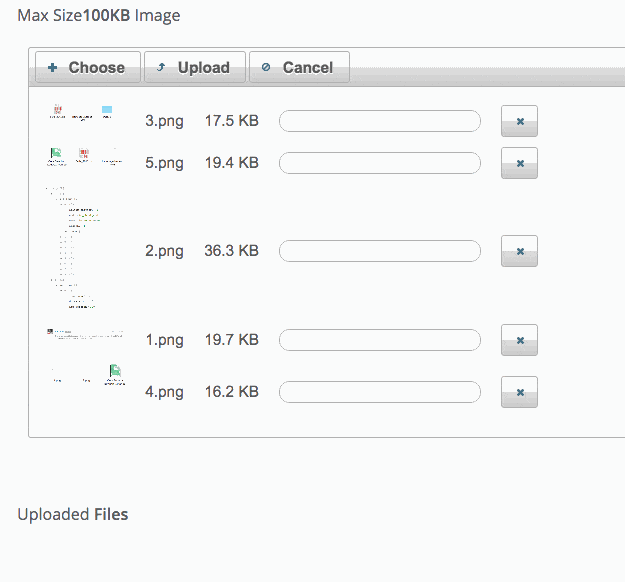Click the 36.3 KB file size text
625x582 pixels.
231,251
